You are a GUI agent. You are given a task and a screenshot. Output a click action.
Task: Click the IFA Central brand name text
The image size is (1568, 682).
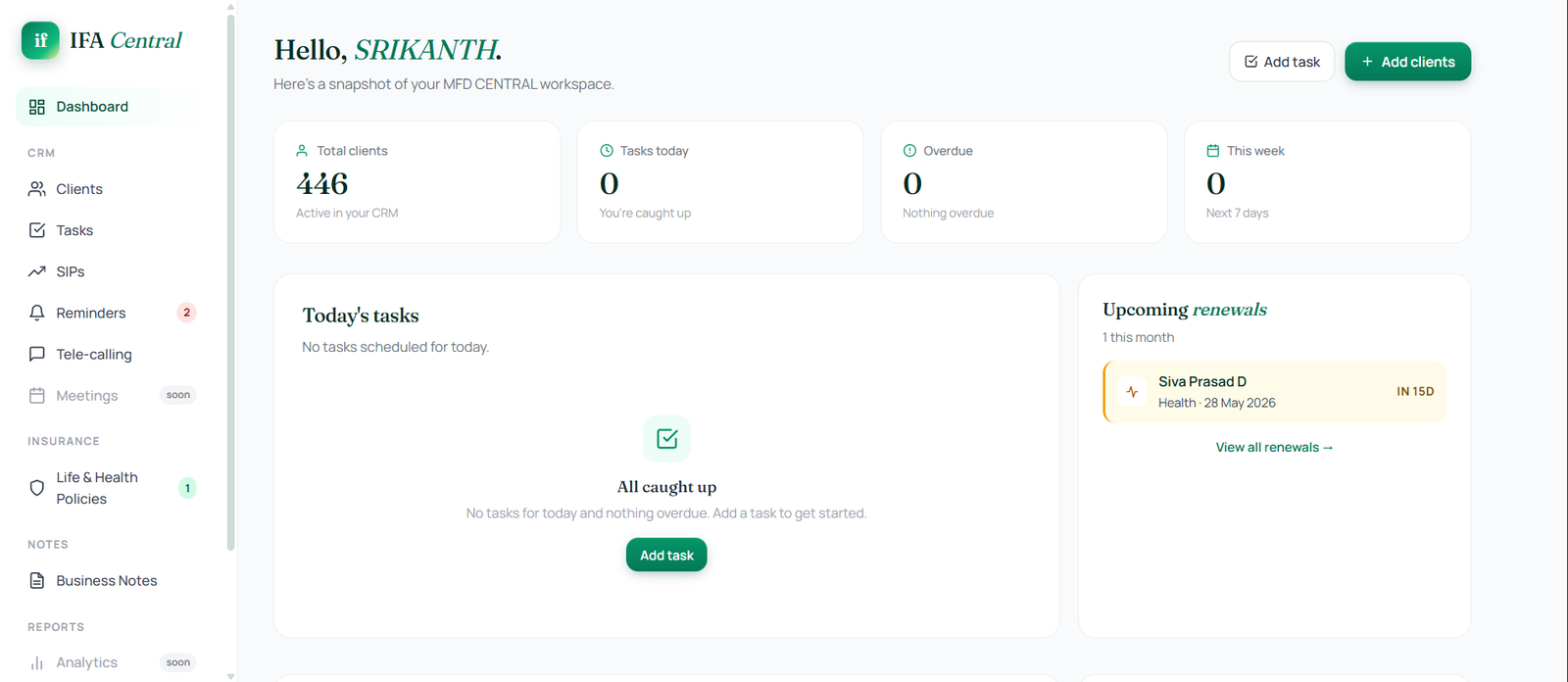(125, 40)
